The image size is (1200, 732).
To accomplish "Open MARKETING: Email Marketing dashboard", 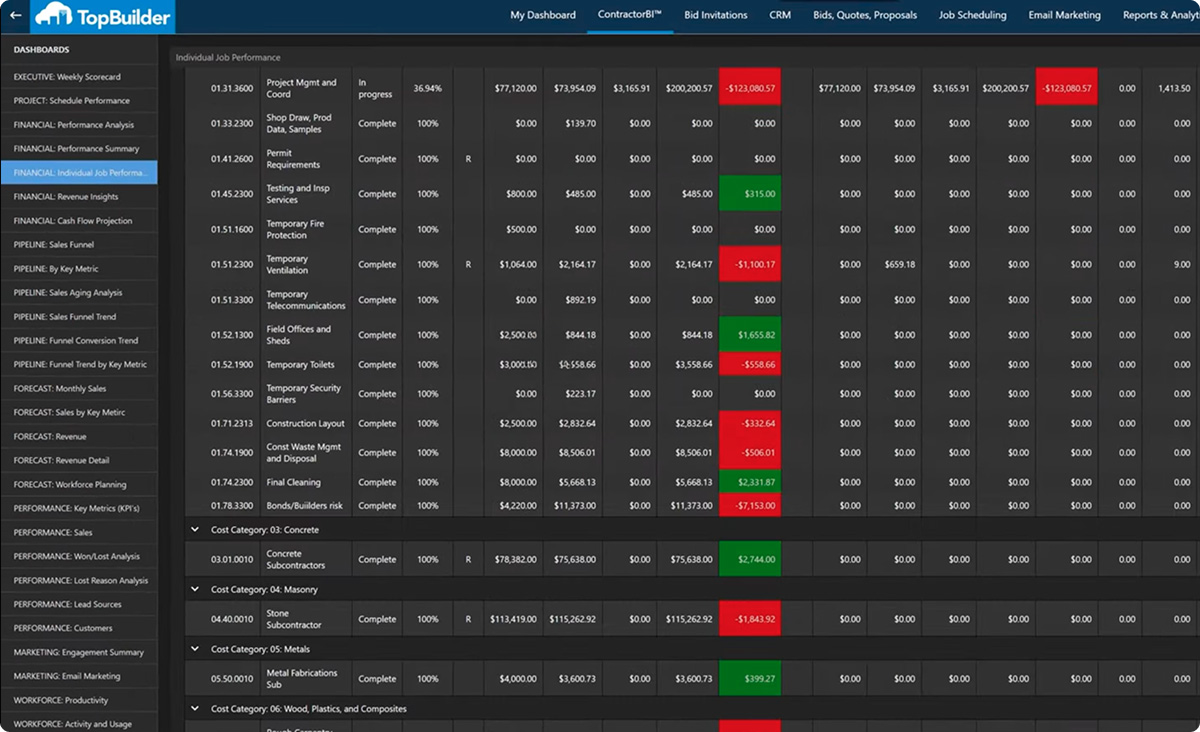I will pyautogui.click(x=79, y=677).
